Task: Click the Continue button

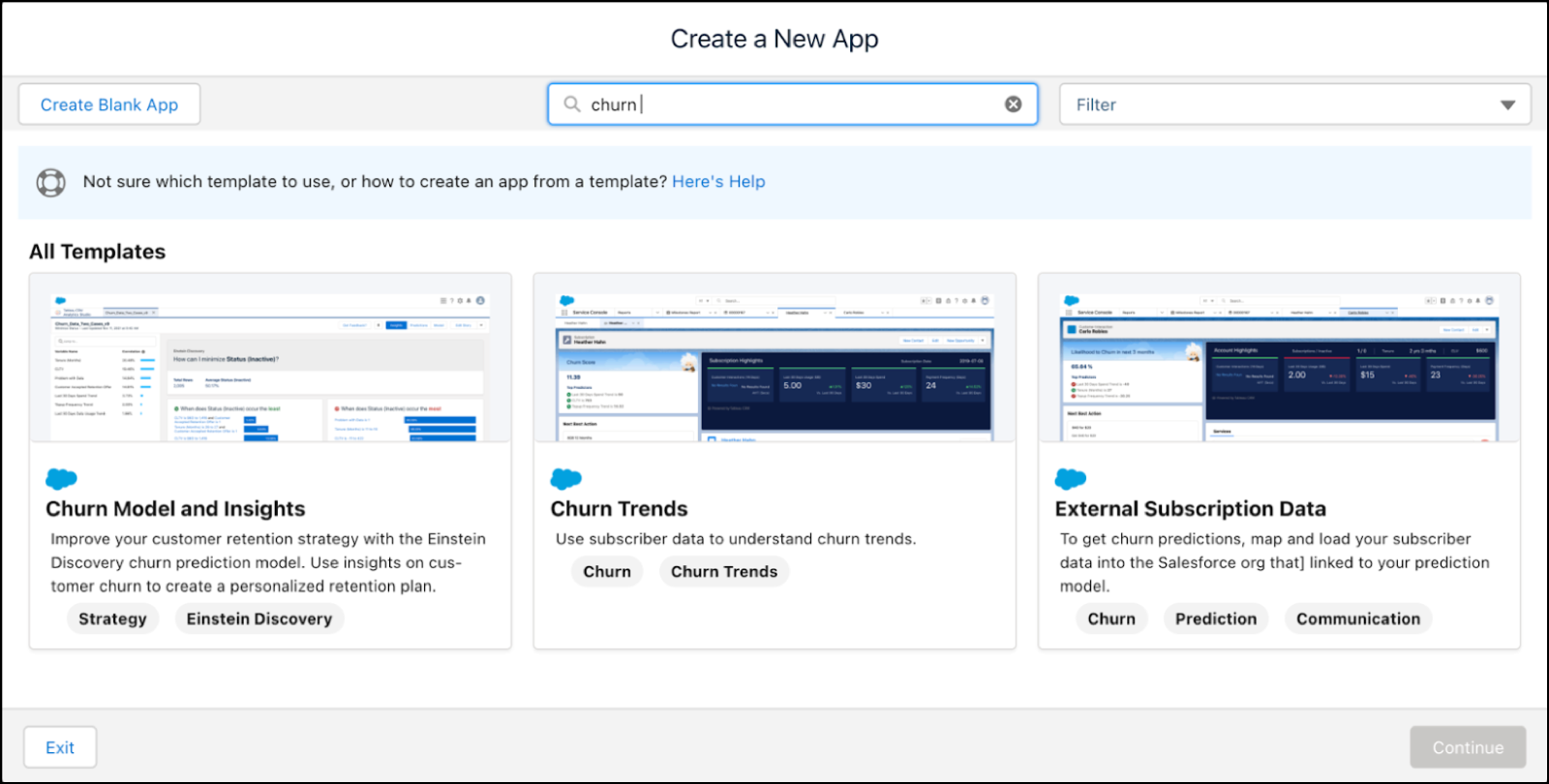Action: click(x=1468, y=747)
